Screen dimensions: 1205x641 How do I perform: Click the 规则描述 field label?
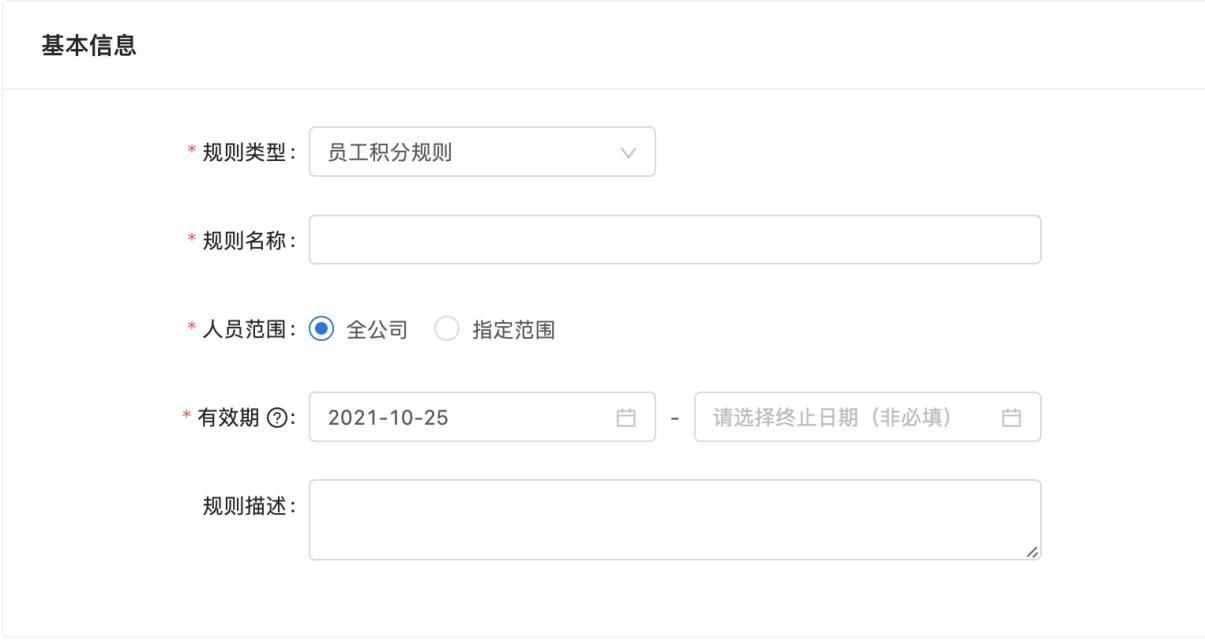tap(244, 506)
